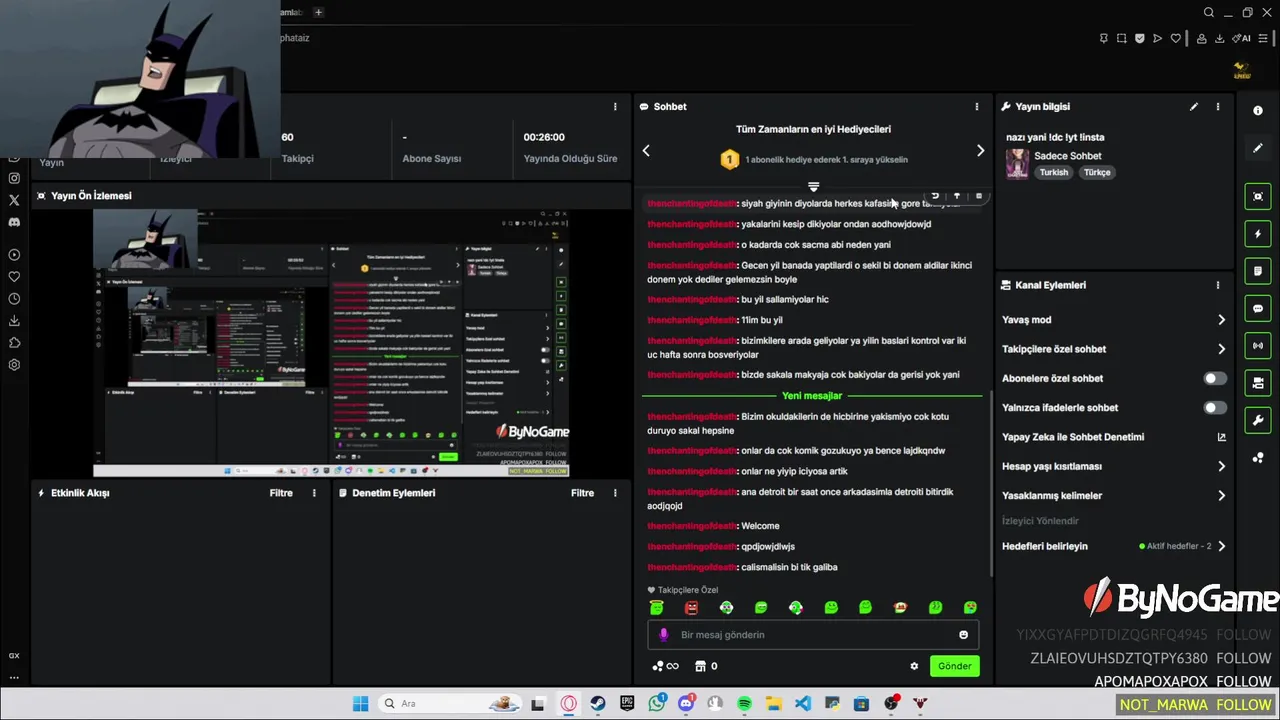Open chat settings gear beside Gönder
The image size is (1280, 720).
[914, 666]
